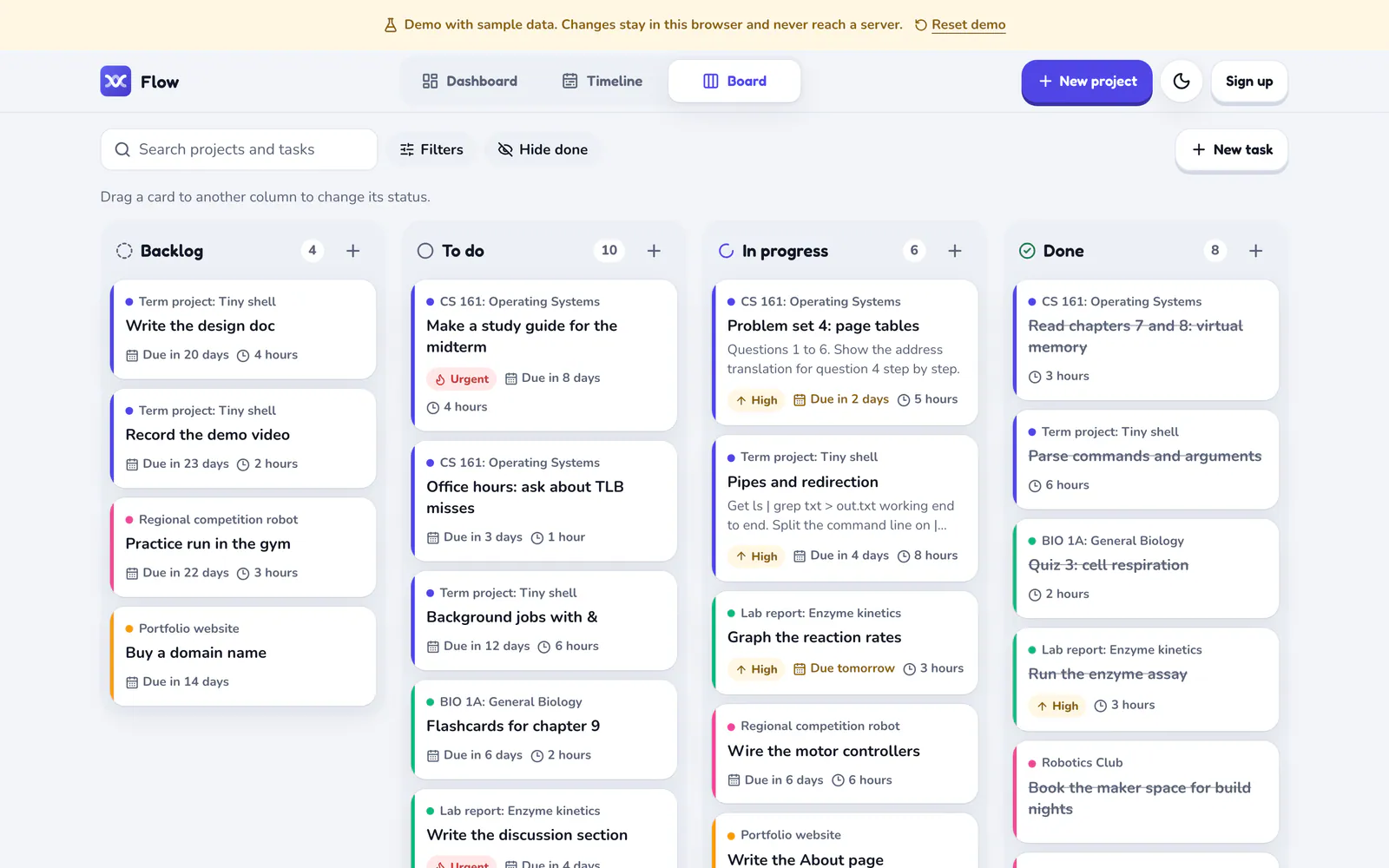Open the Parse commands and arguments card

pos(1146,459)
